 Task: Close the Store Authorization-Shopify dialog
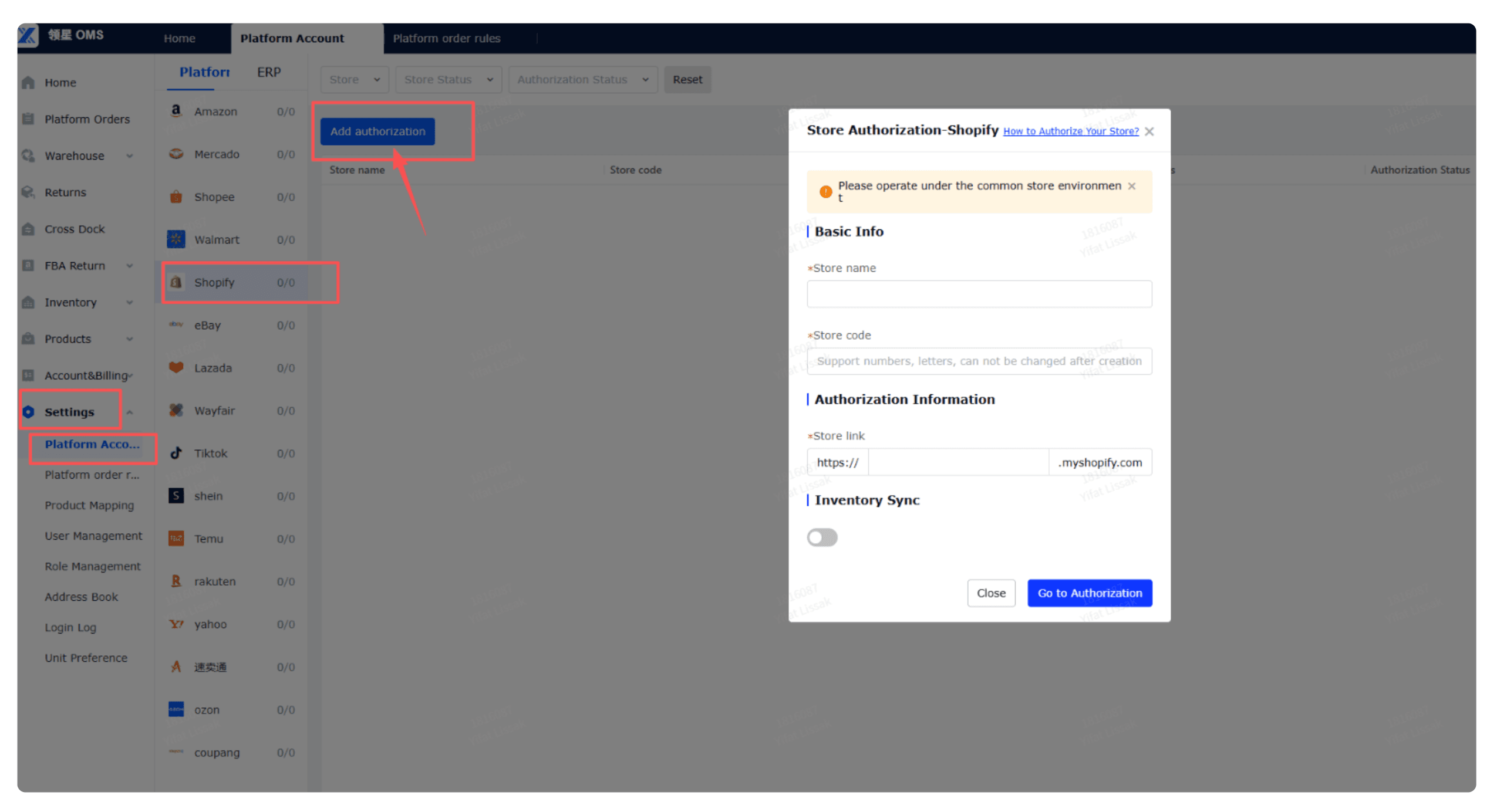pyautogui.click(x=1149, y=131)
